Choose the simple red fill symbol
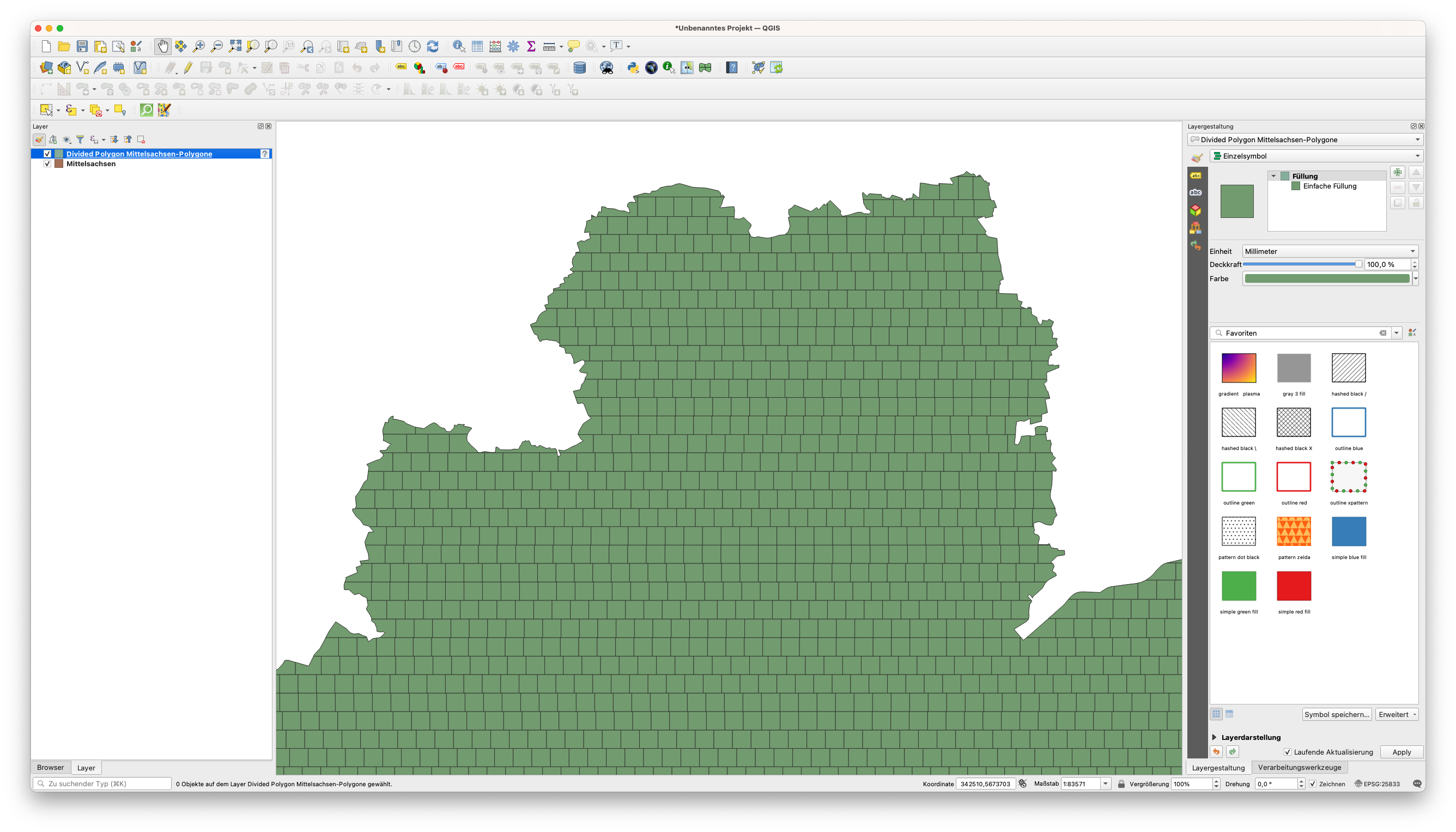The width and height of the screenshot is (1456, 832). [1294, 586]
